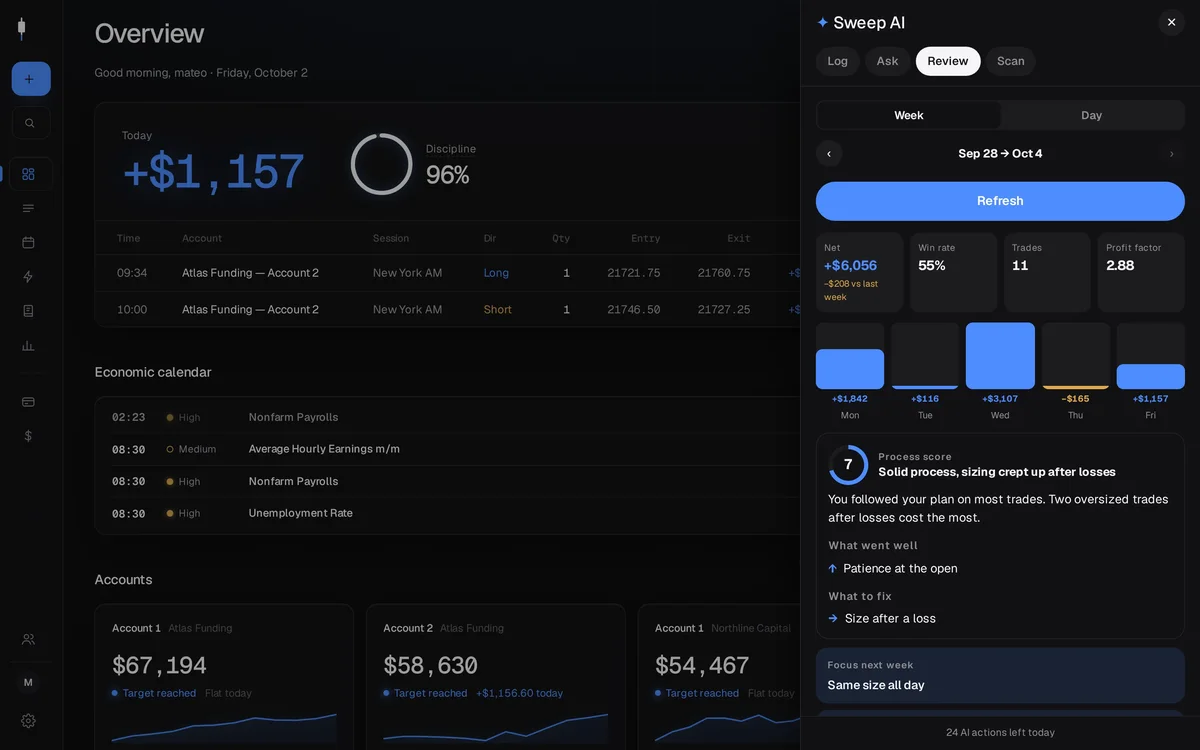Click the Session column header
The image size is (1200, 750).
(x=391, y=238)
